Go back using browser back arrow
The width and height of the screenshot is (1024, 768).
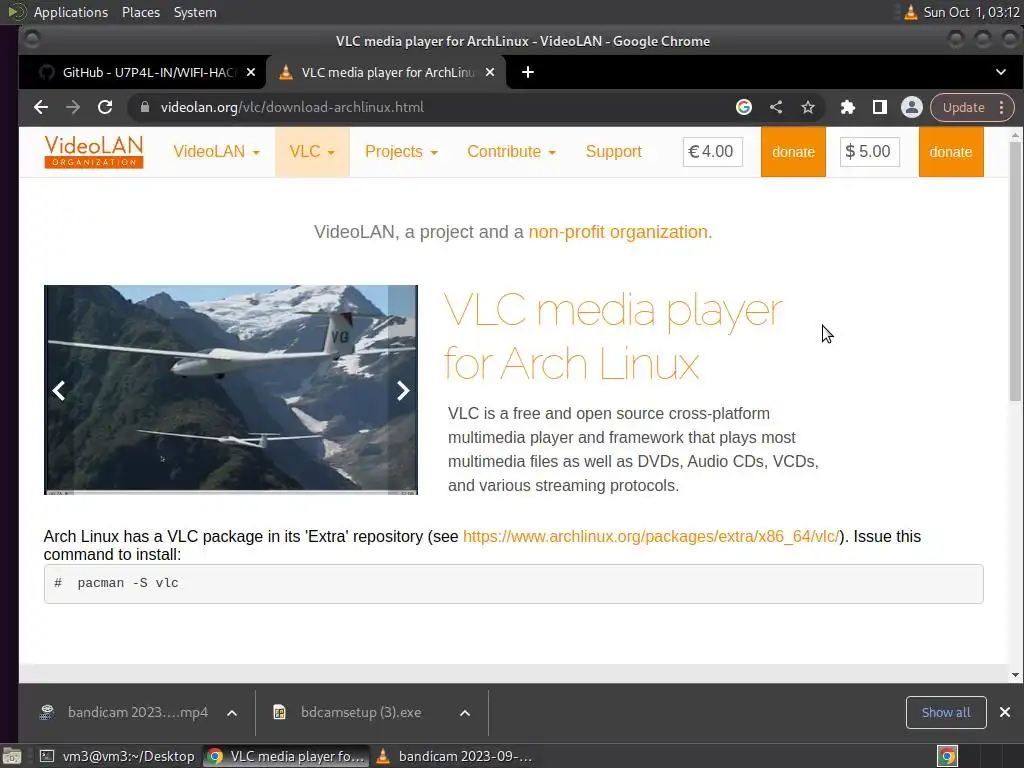(x=40, y=107)
